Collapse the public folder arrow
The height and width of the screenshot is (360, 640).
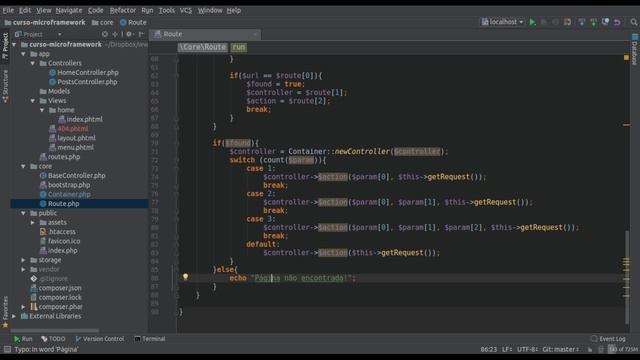point(24,213)
